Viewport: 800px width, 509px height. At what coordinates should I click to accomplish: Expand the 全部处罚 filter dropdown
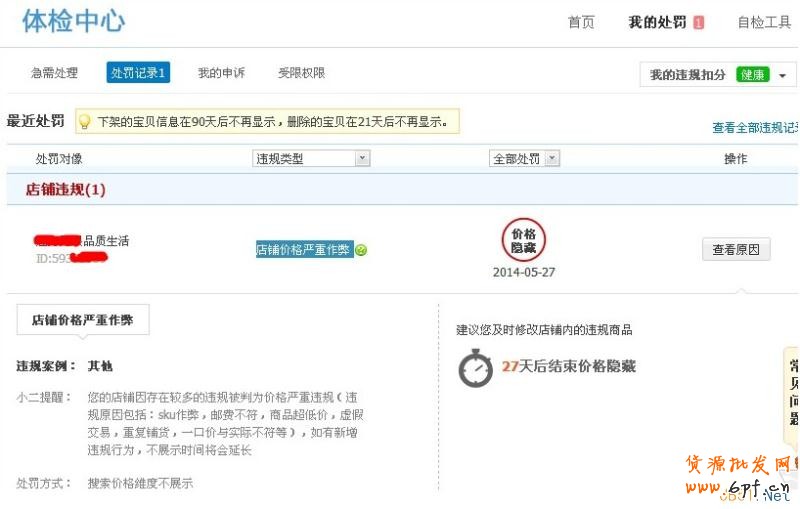pyautogui.click(x=524, y=158)
